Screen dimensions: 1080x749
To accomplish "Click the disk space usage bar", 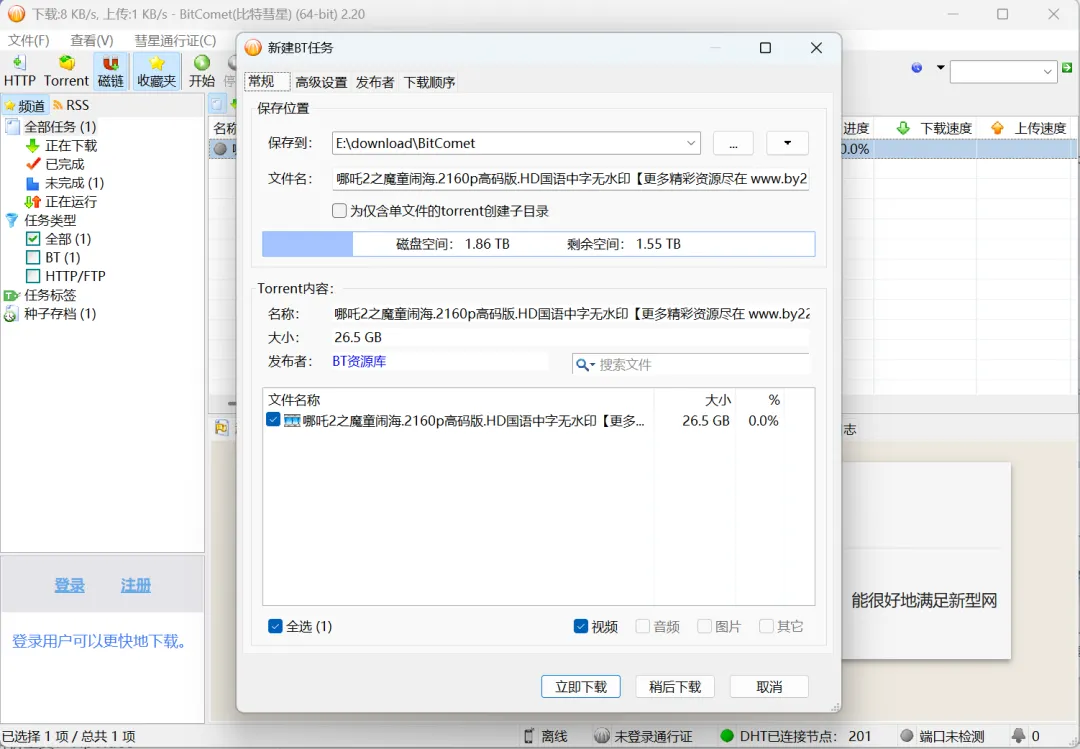I will tap(539, 244).
